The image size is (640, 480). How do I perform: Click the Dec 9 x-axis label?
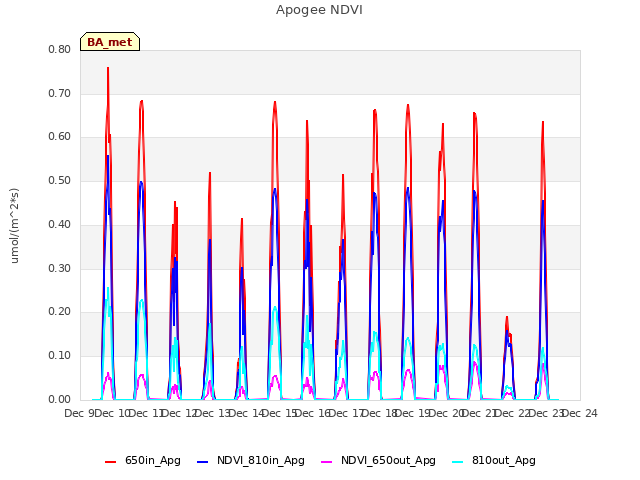[x=80, y=413]
